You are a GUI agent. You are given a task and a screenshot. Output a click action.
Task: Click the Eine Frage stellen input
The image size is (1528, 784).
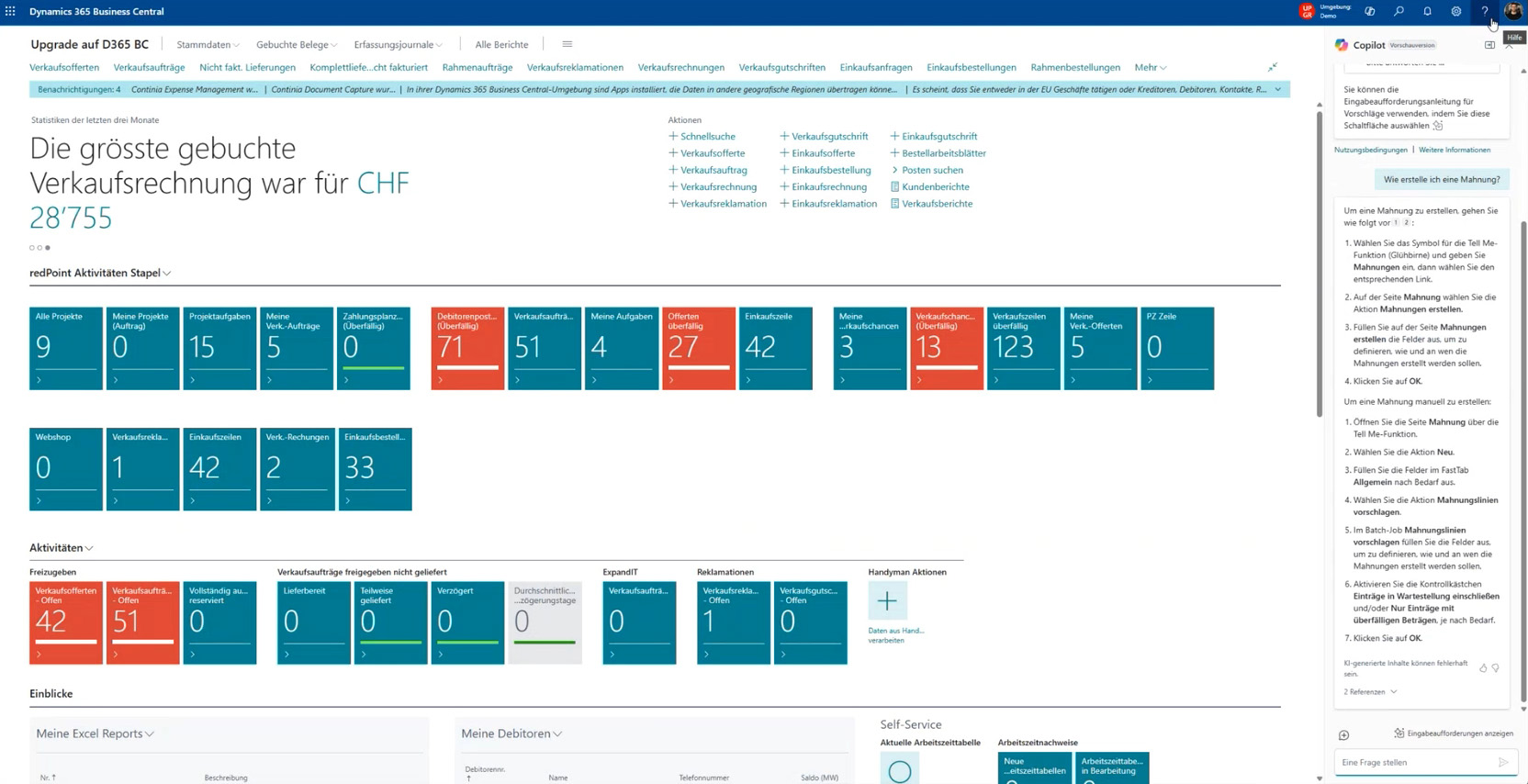point(1413,762)
